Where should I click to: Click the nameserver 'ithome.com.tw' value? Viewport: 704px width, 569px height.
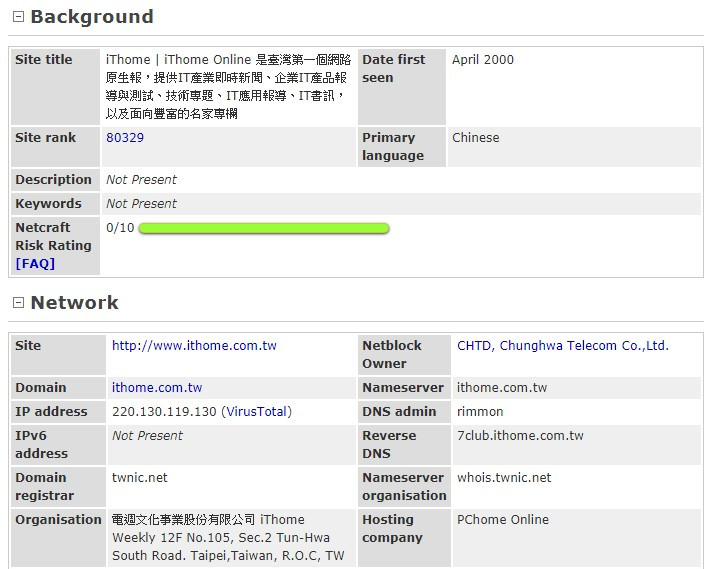502,388
